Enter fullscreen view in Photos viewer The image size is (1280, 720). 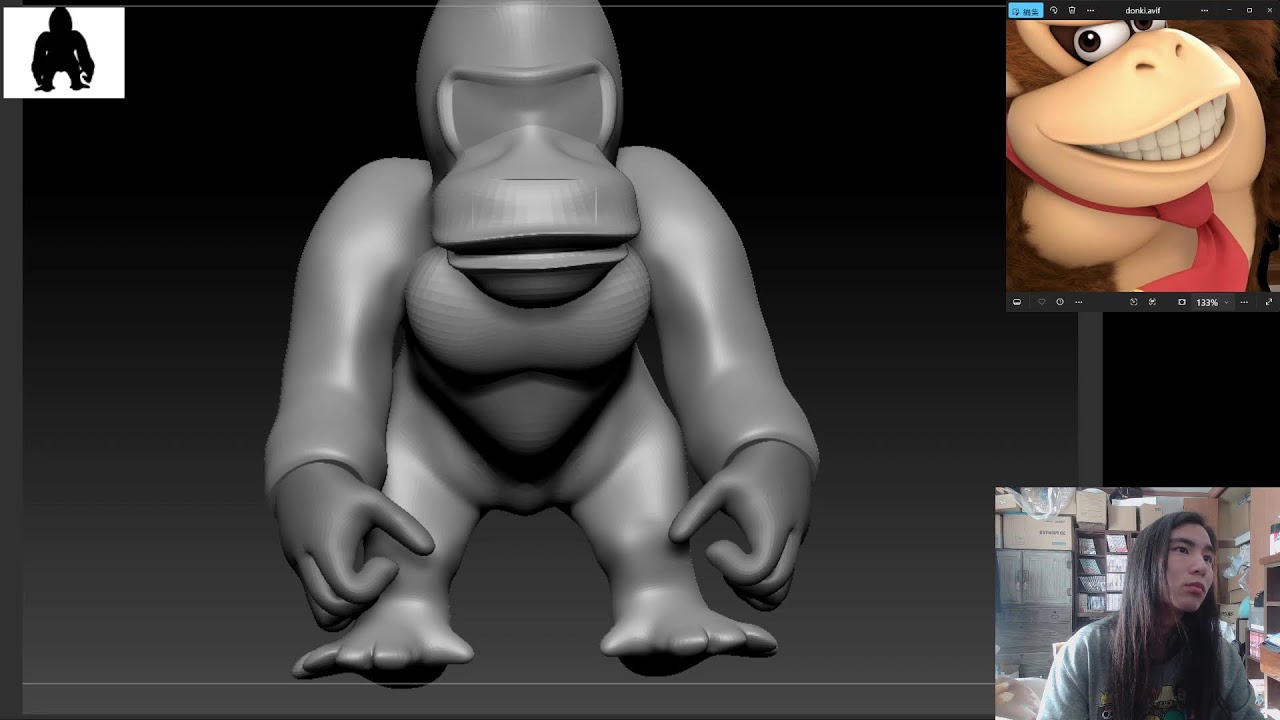click(1269, 302)
